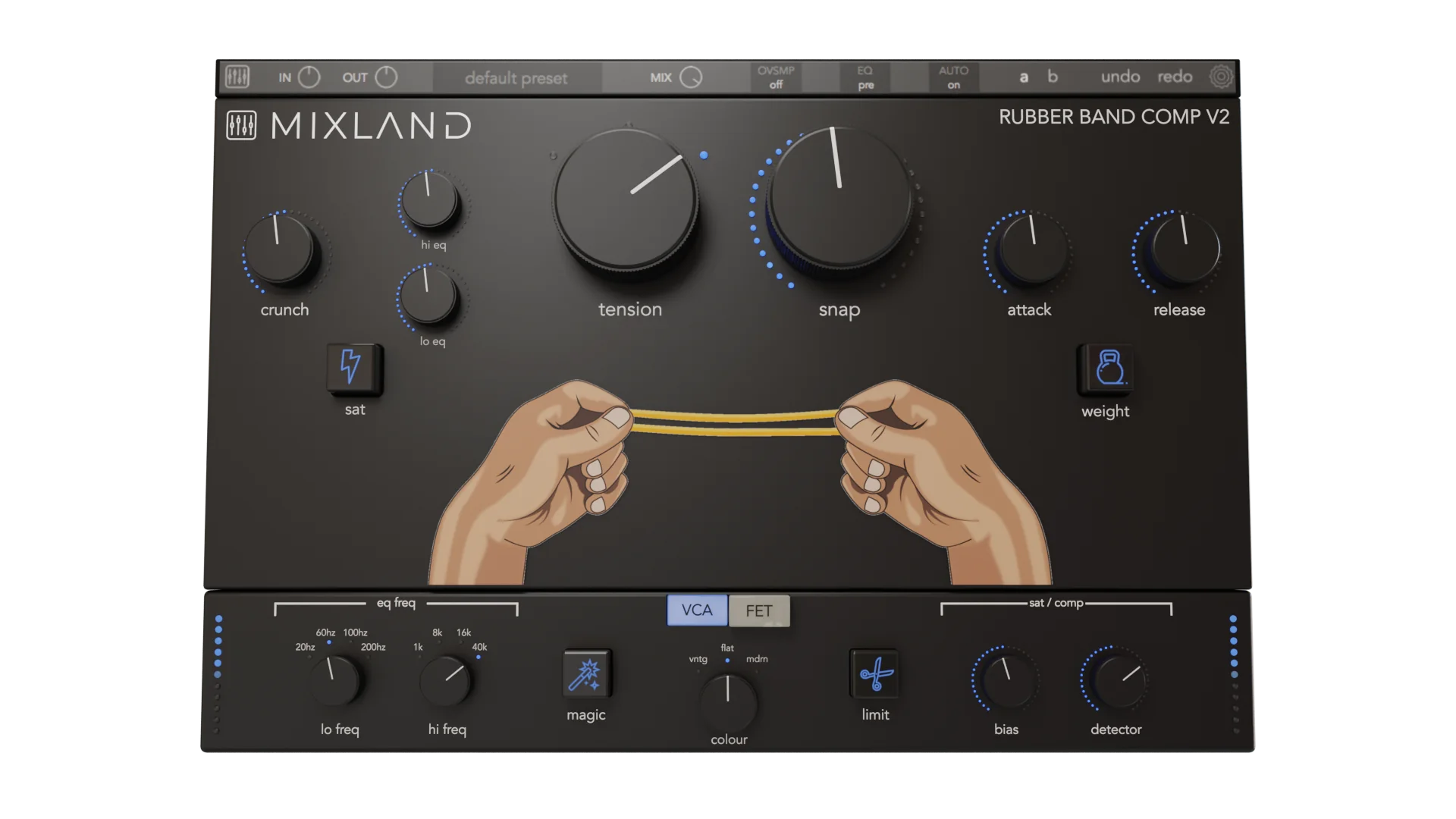Adjust the MIX knob
The height and width of the screenshot is (819, 1456).
click(691, 77)
